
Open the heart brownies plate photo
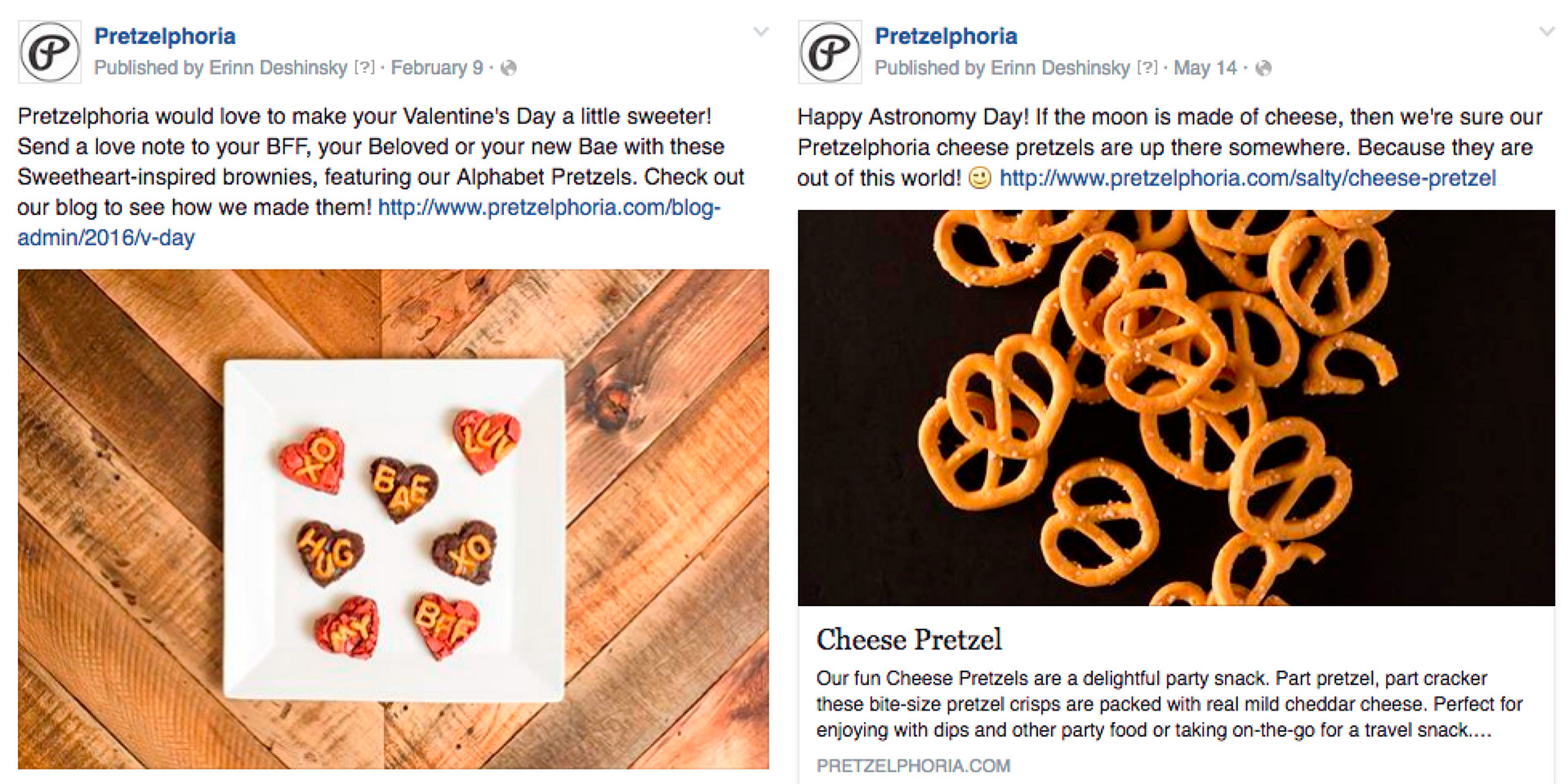click(x=393, y=519)
